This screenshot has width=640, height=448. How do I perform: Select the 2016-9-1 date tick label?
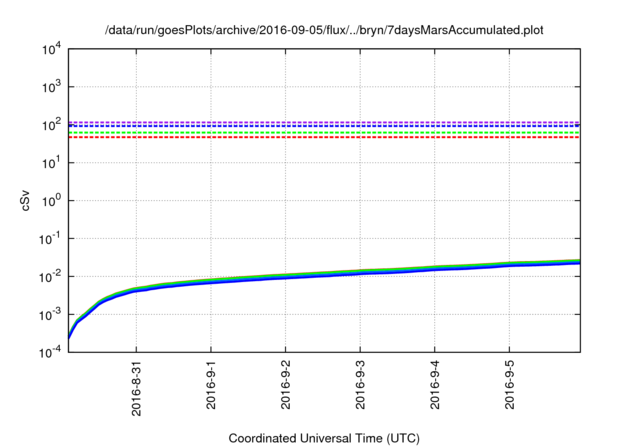pos(211,385)
